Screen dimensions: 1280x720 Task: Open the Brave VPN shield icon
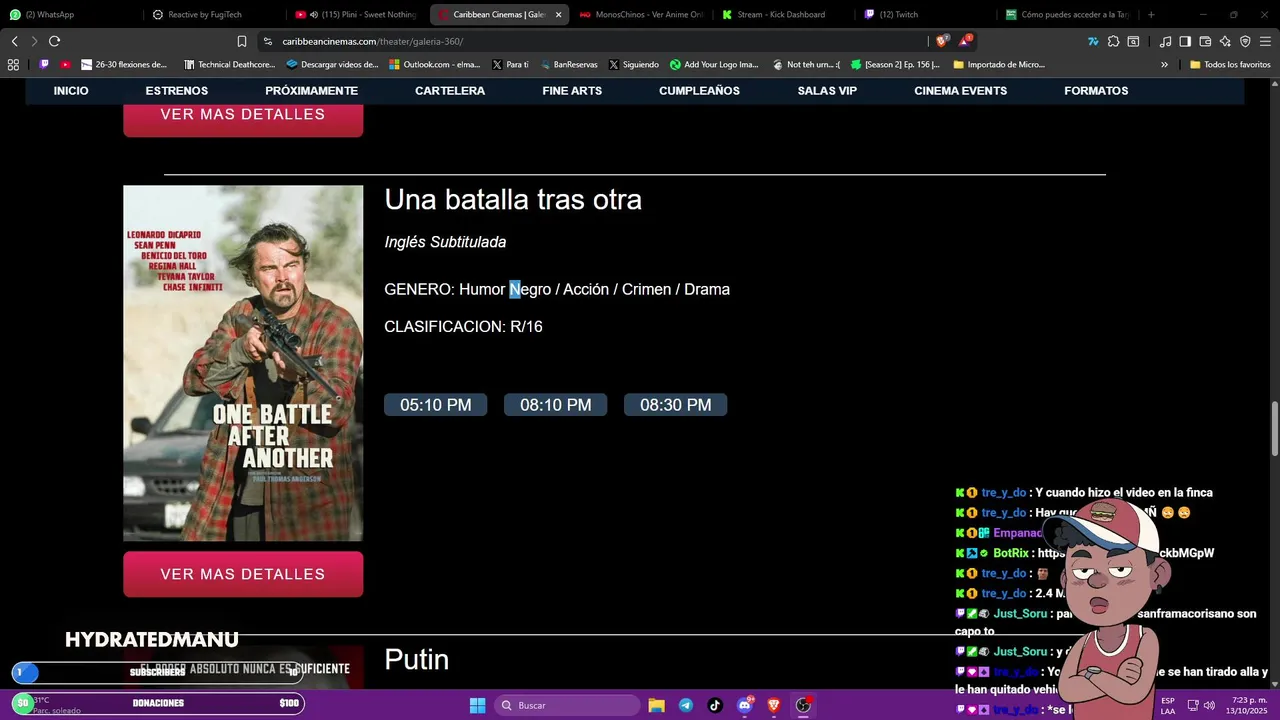click(x=1245, y=41)
